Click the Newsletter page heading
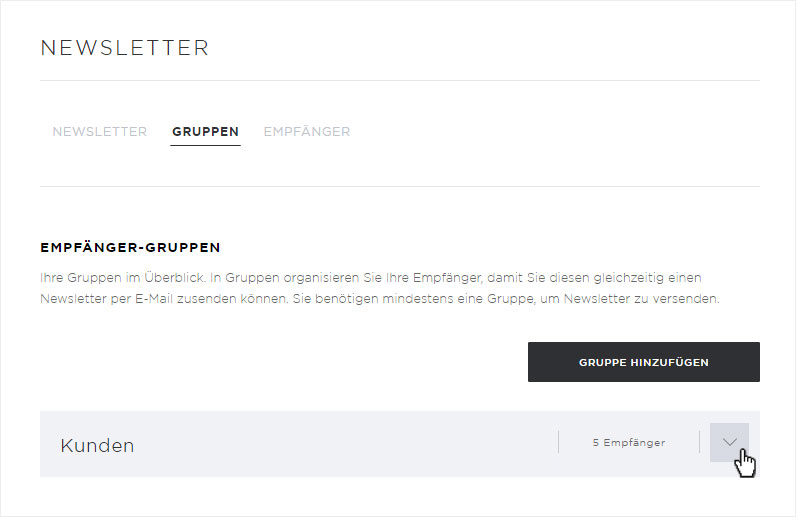 pyautogui.click(x=124, y=48)
